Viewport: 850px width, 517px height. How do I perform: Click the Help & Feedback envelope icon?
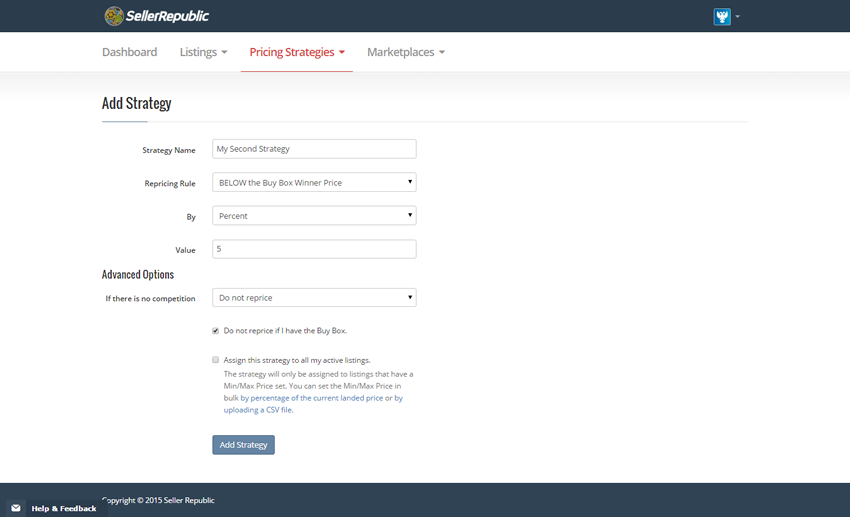[16, 508]
